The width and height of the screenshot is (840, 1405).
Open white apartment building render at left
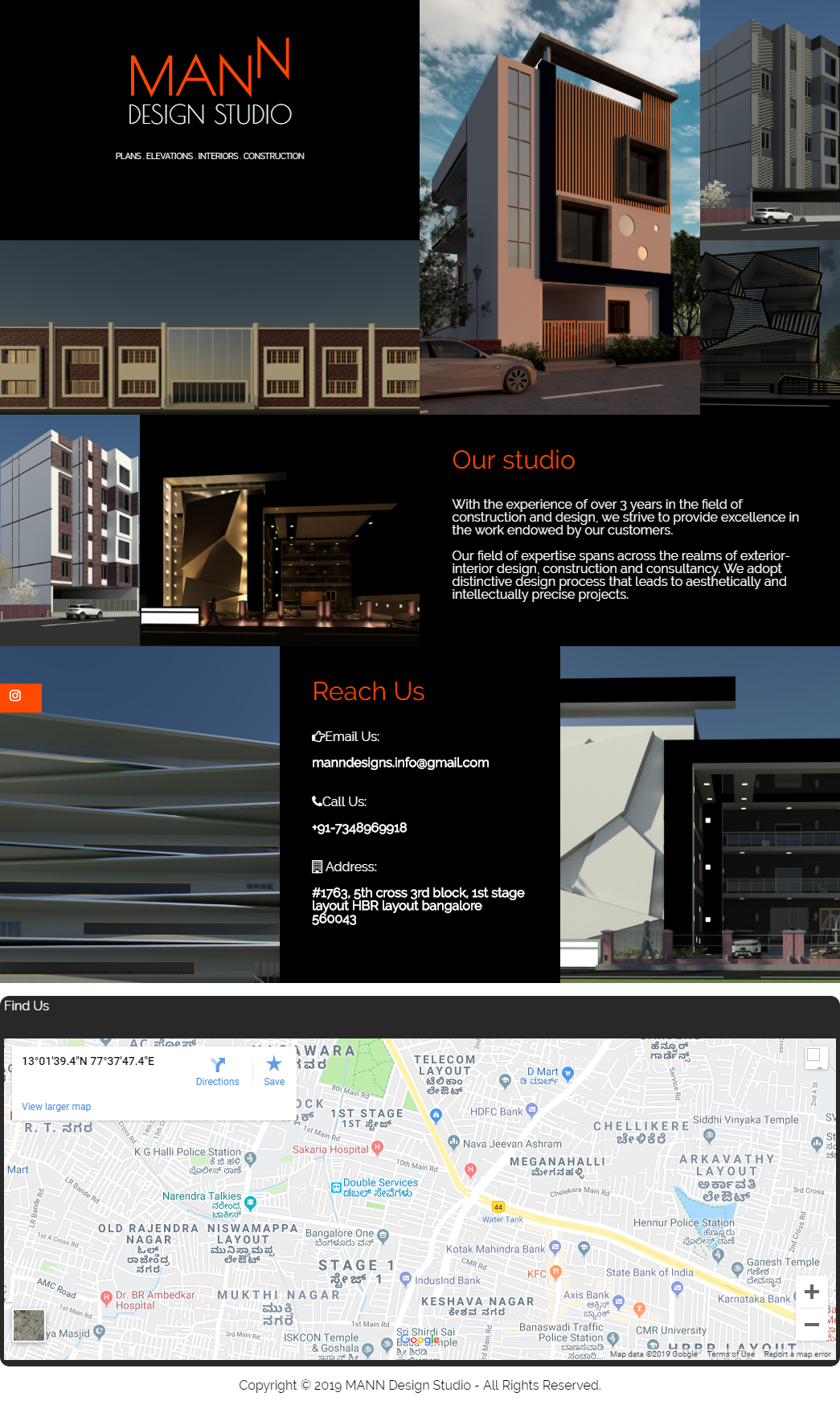70,530
